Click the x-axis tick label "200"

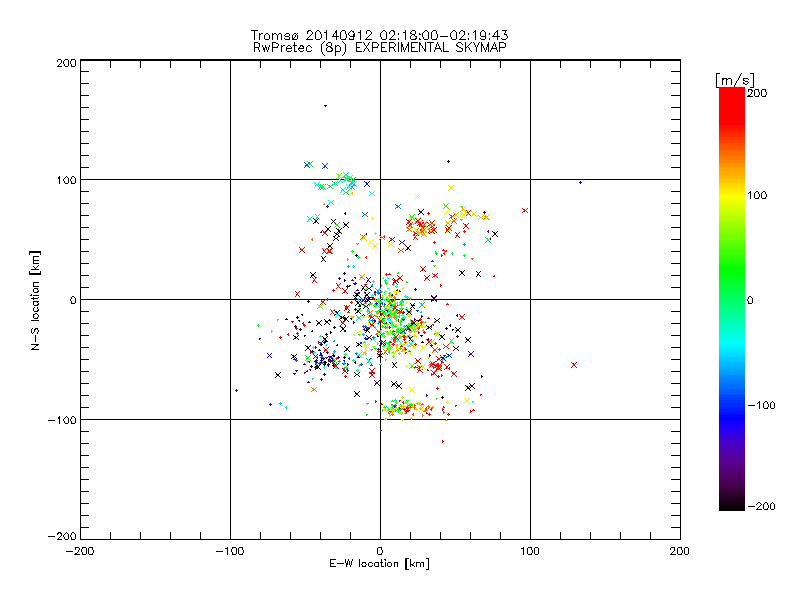(x=679, y=551)
